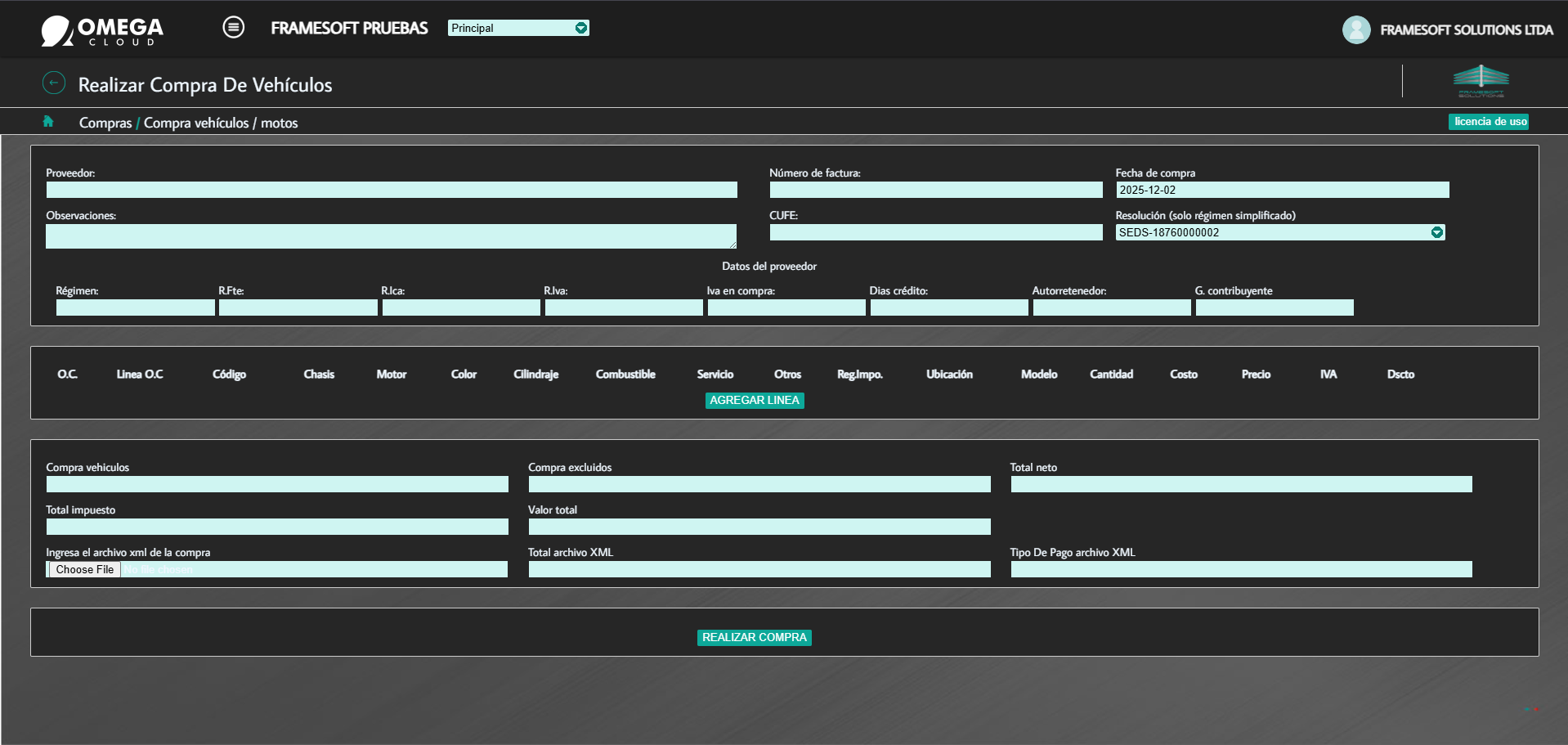Click the AGREGAR LINEA button
The width and height of the screenshot is (1568, 745).
tap(755, 400)
